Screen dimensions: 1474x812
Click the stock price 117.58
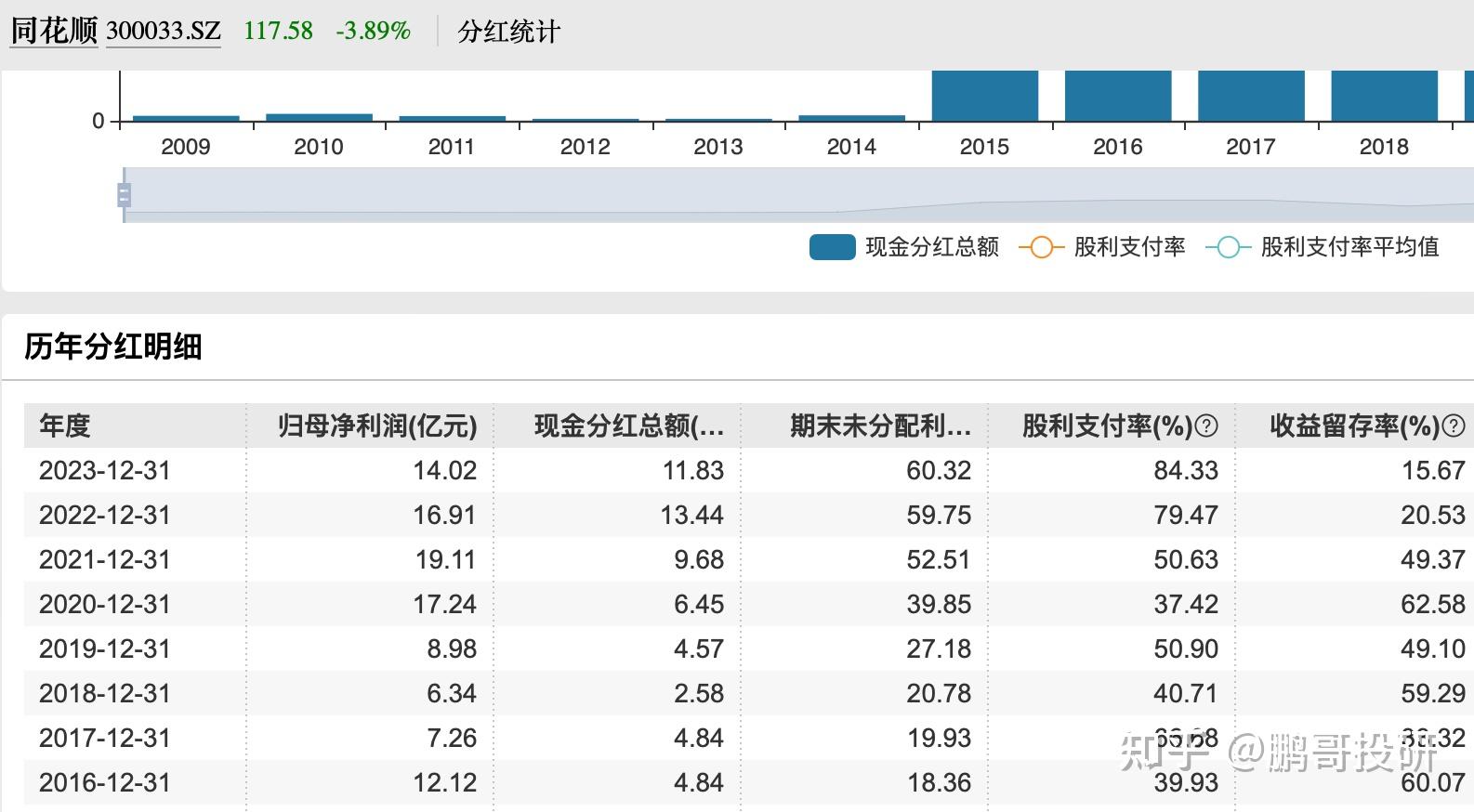278,31
